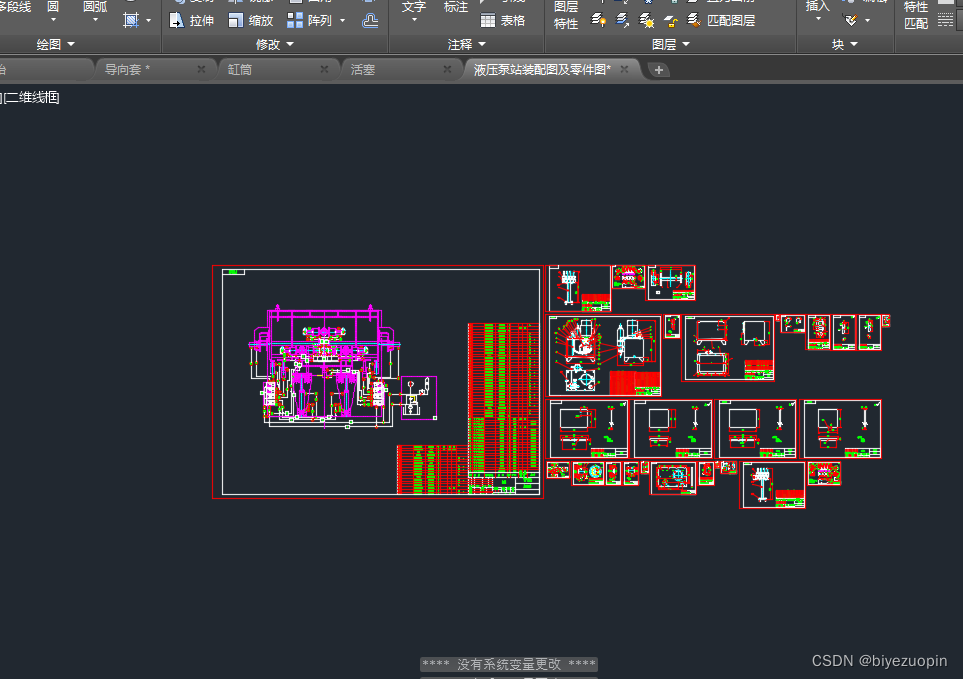The image size is (963, 679).
Task: Click the red parts list table
Action: click(x=504, y=398)
